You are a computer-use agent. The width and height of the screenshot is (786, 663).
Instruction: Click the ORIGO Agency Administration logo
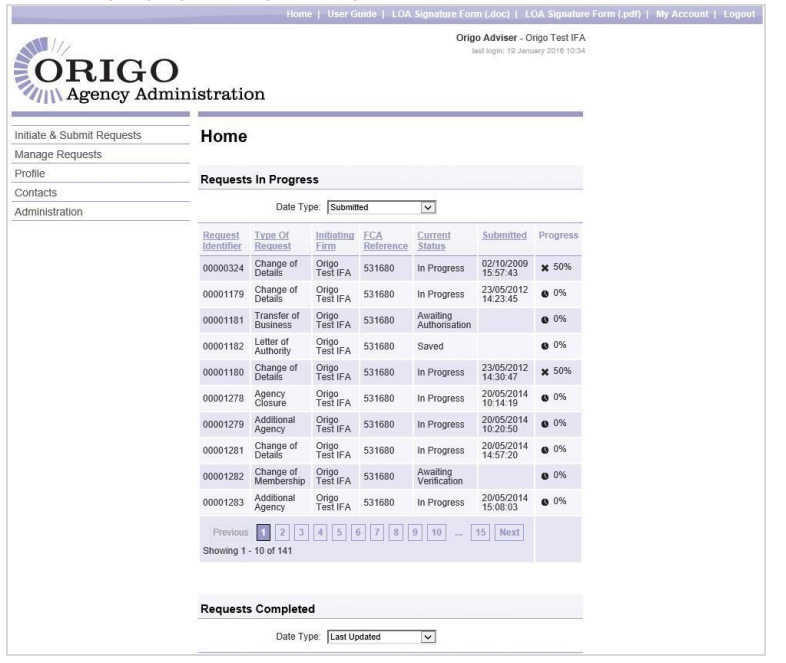pos(139,71)
